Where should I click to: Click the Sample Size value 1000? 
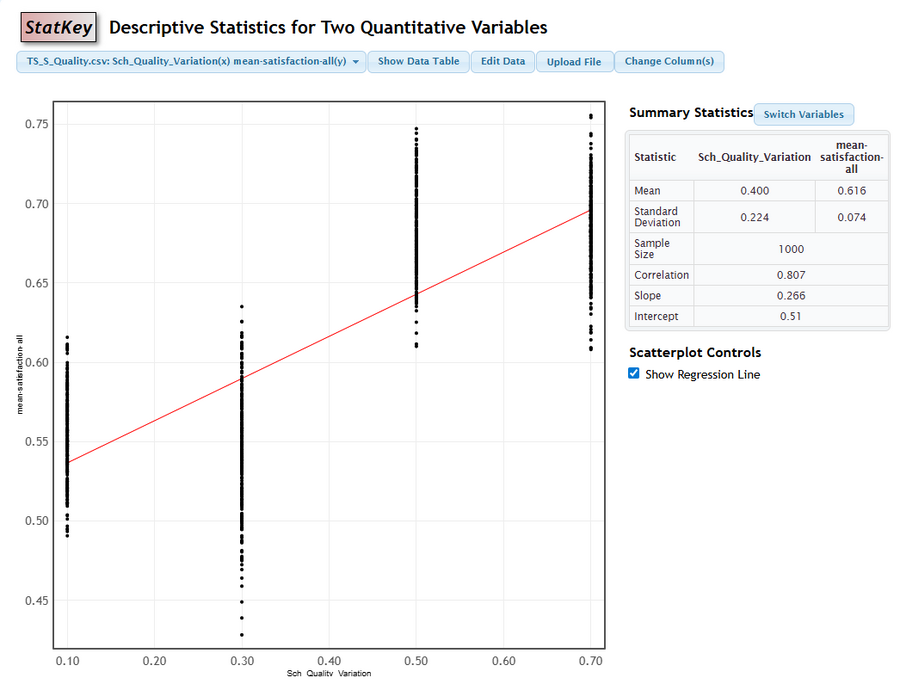(x=789, y=249)
